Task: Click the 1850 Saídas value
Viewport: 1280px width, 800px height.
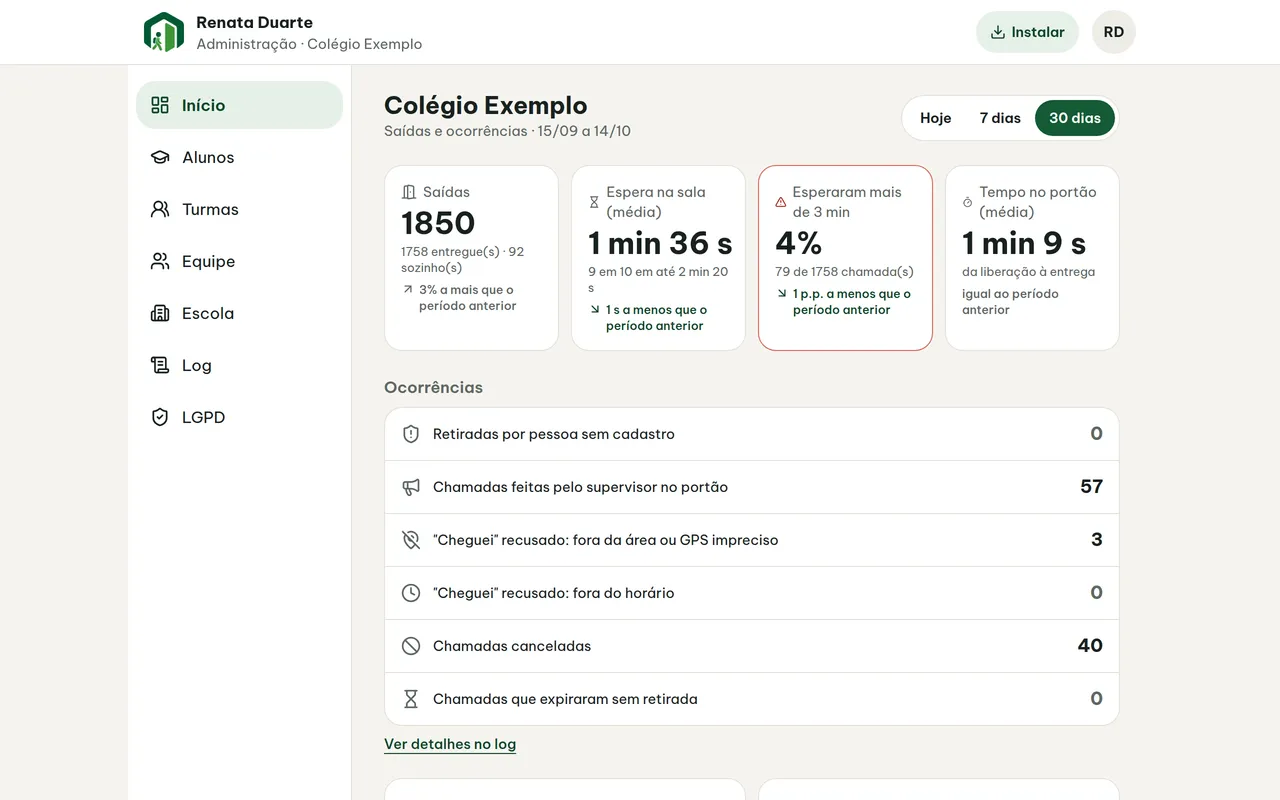Action: coord(438,223)
